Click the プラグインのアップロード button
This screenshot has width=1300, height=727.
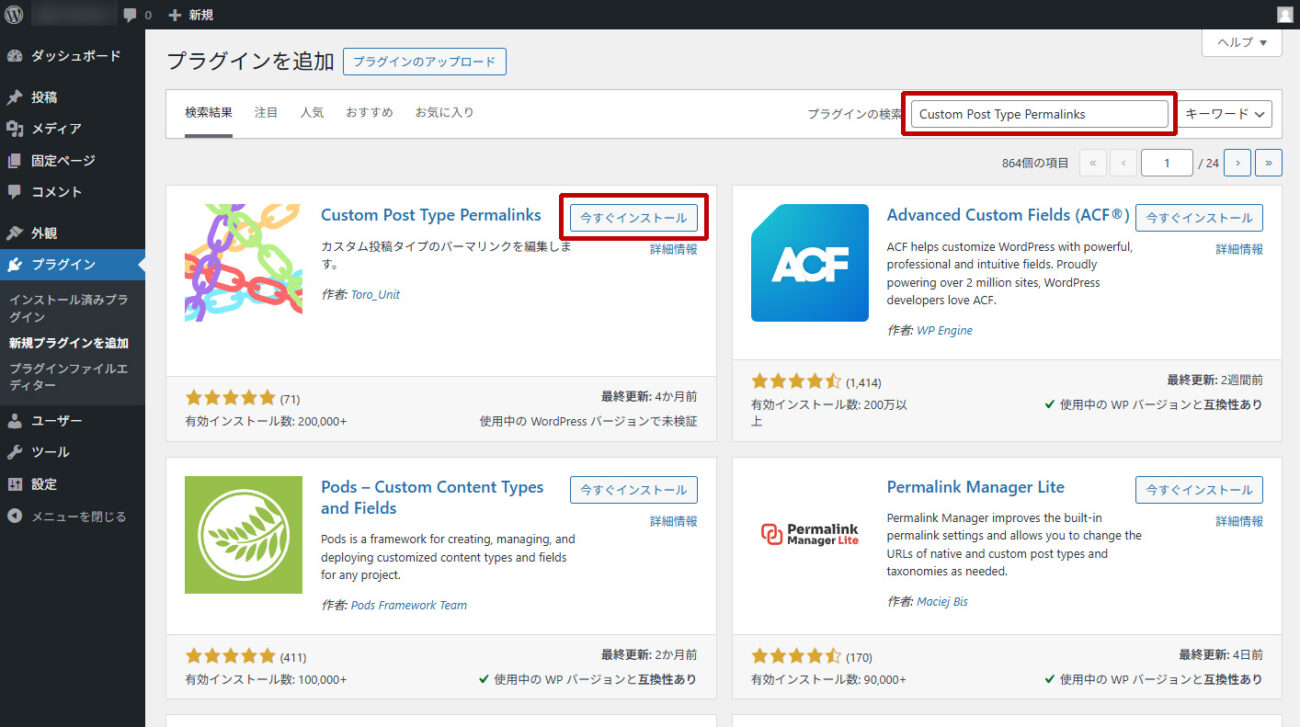tap(425, 61)
